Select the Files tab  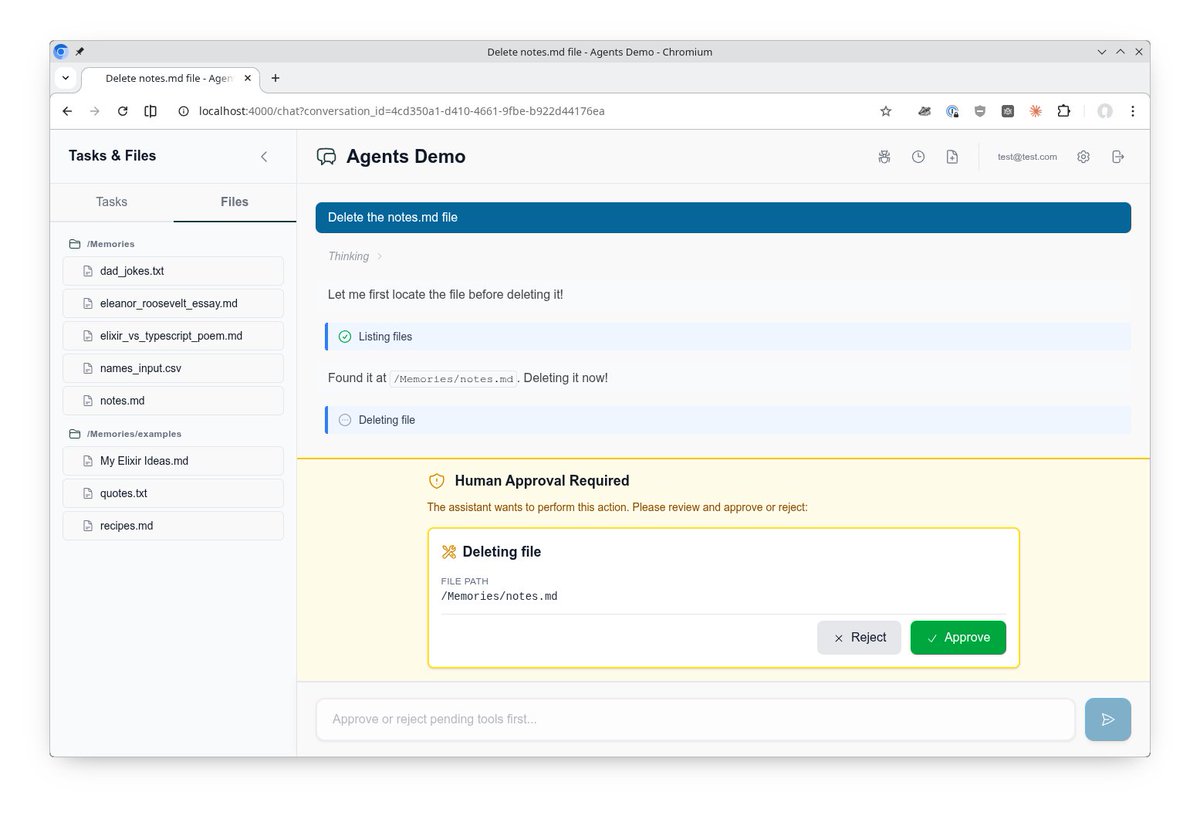235,202
